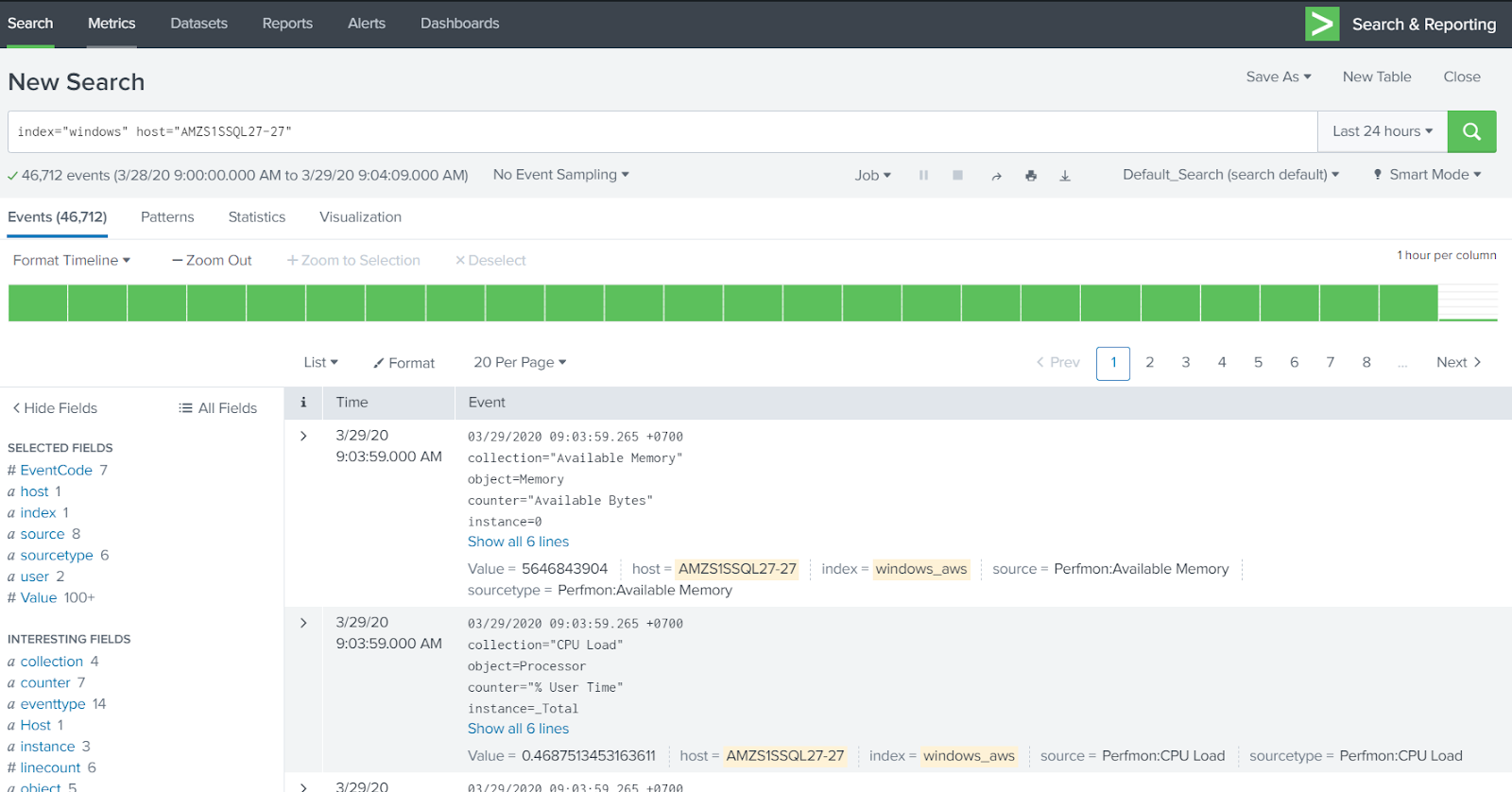Open the Format Timeline dropdown
The width and height of the screenshot is (1512, 792).
click(x=72, y=260)
